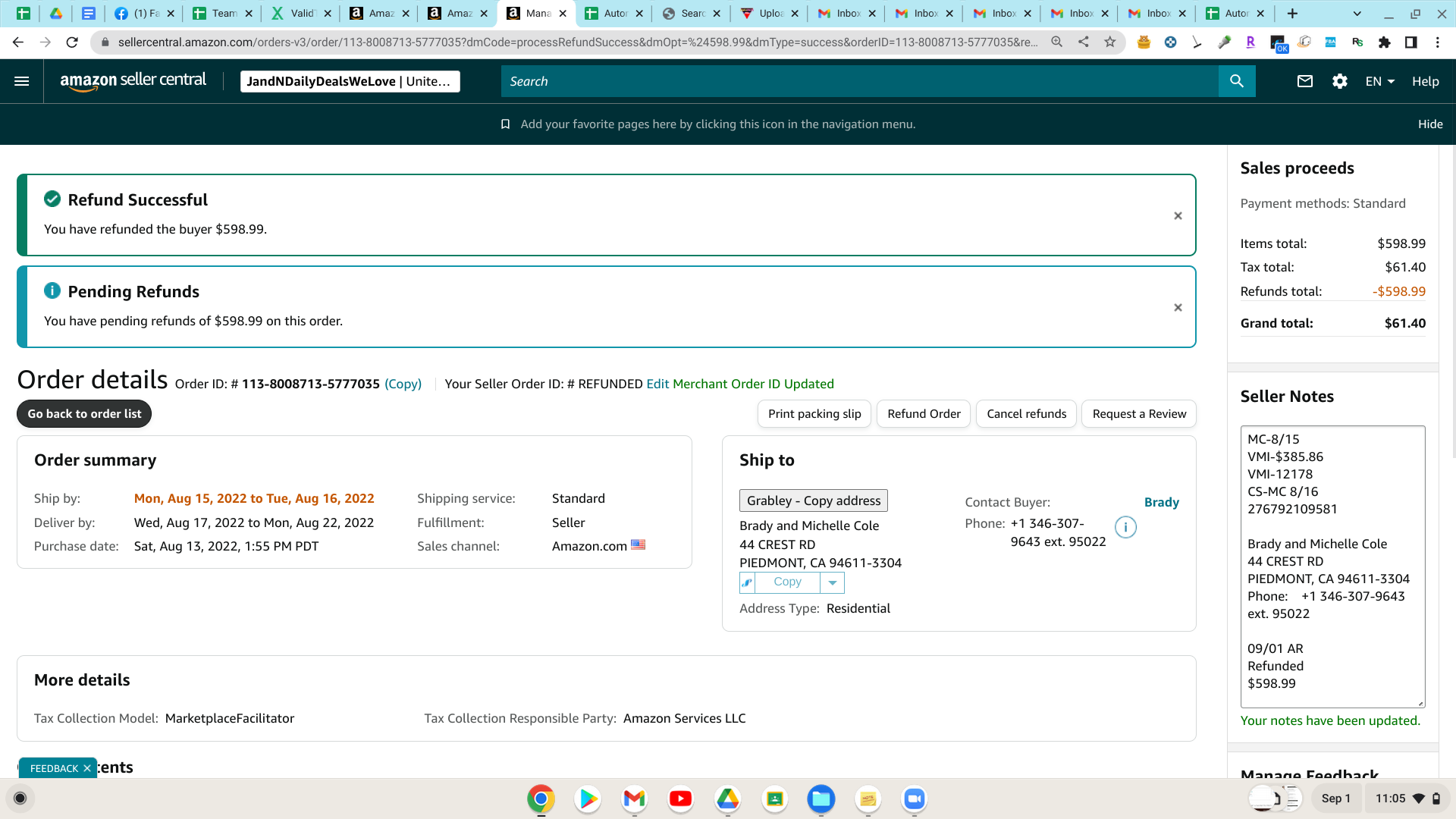Click the blue wheel extension icon

[x=1171, y=42]
